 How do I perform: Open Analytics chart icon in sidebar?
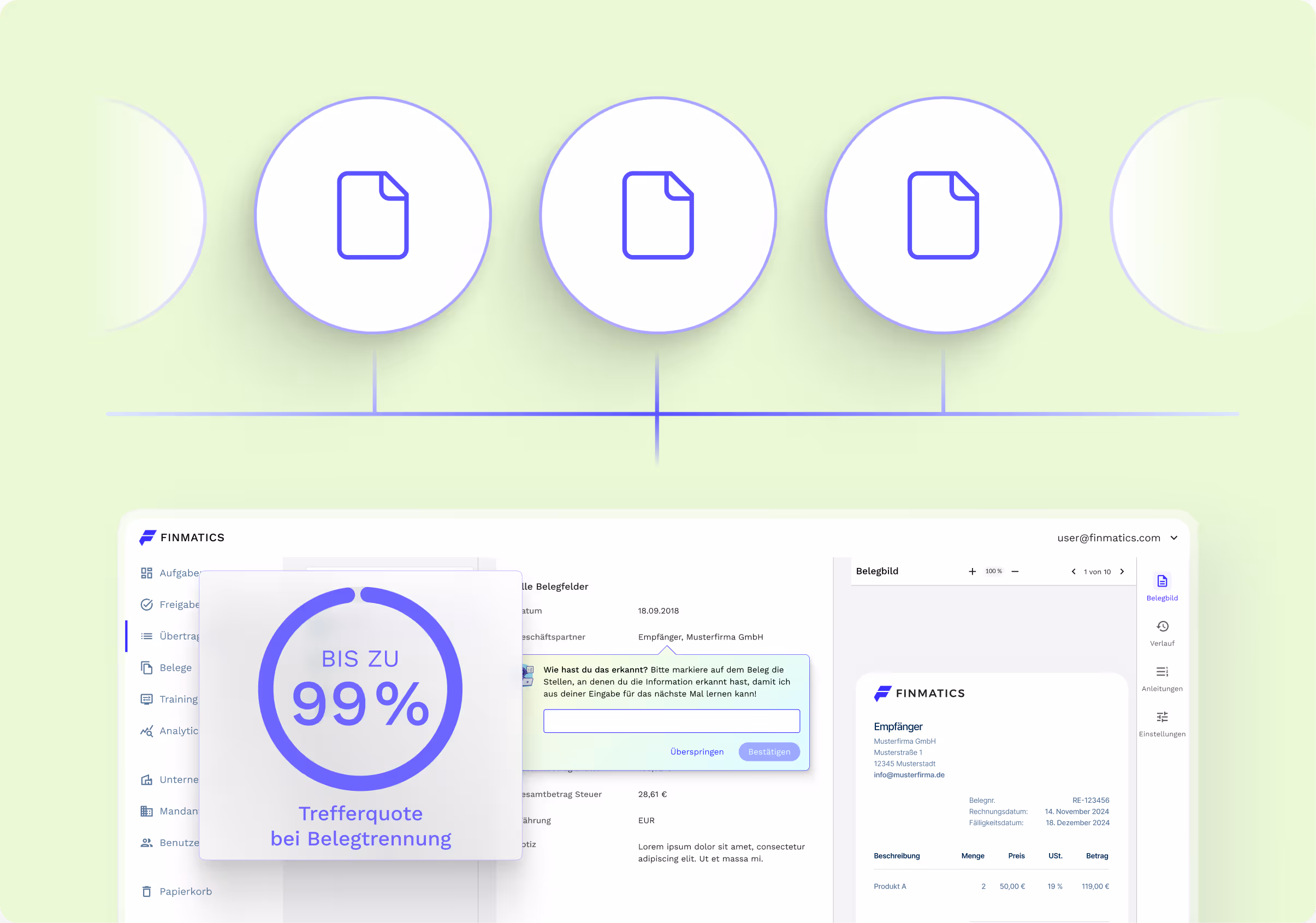147,731
